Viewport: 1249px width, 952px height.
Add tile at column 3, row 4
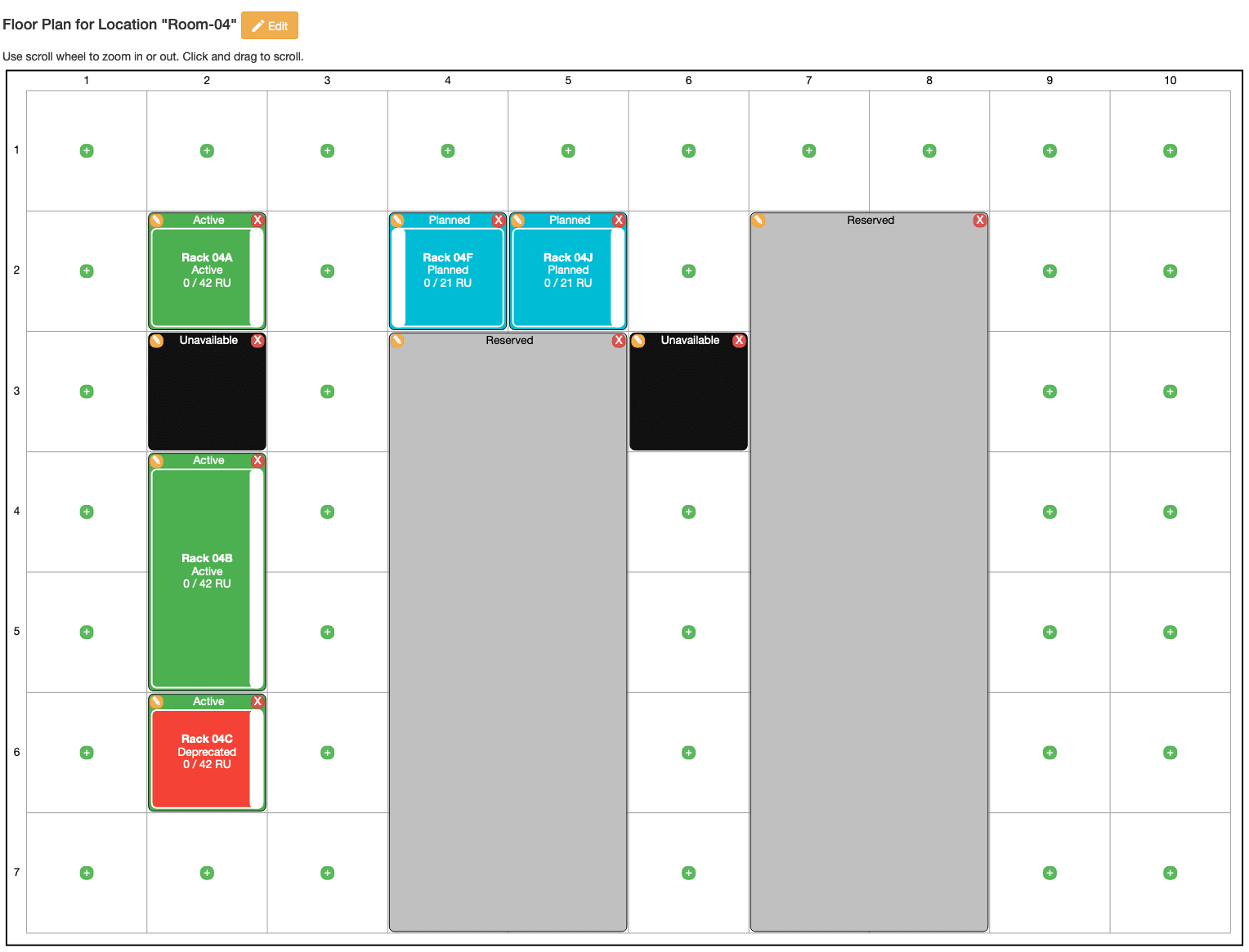[328, 512]
